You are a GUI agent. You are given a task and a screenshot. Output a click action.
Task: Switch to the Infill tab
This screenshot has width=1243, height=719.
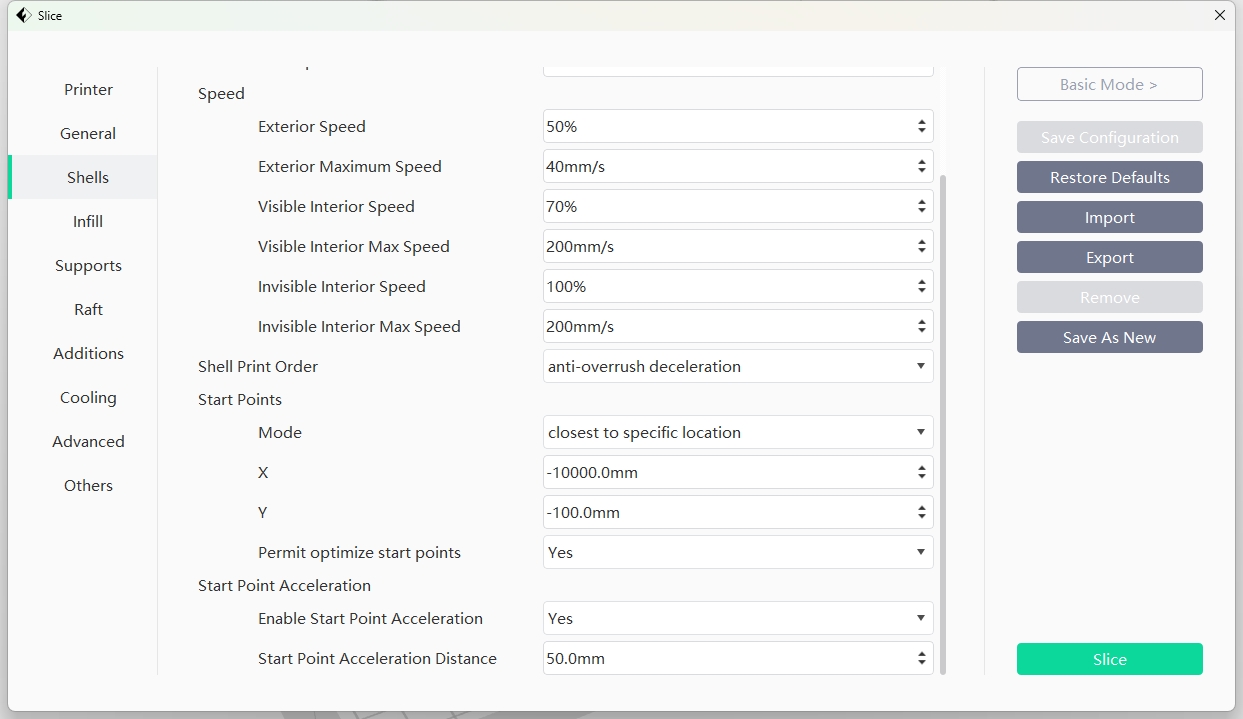88,221
